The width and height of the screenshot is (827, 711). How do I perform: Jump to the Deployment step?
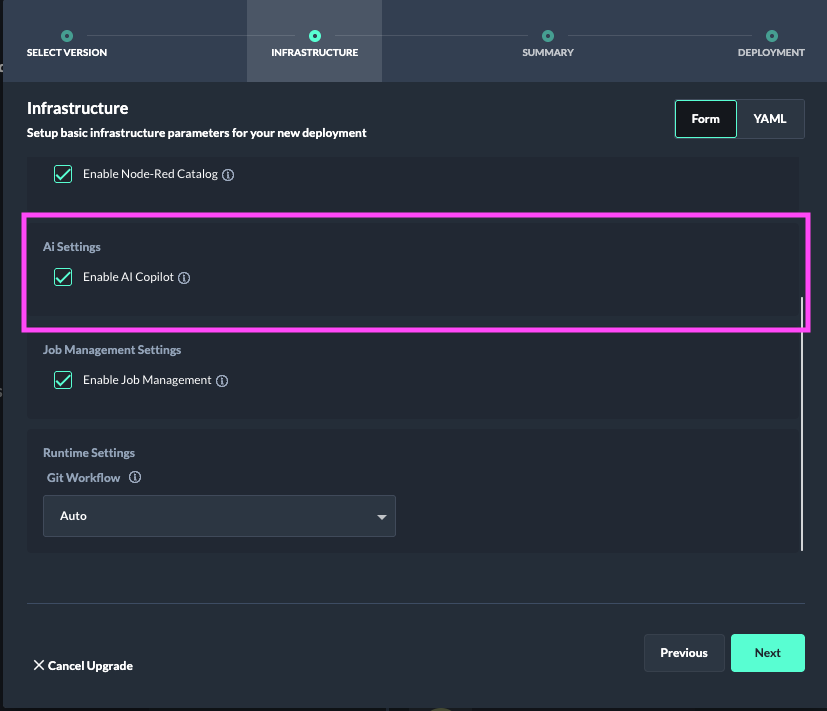771,53
